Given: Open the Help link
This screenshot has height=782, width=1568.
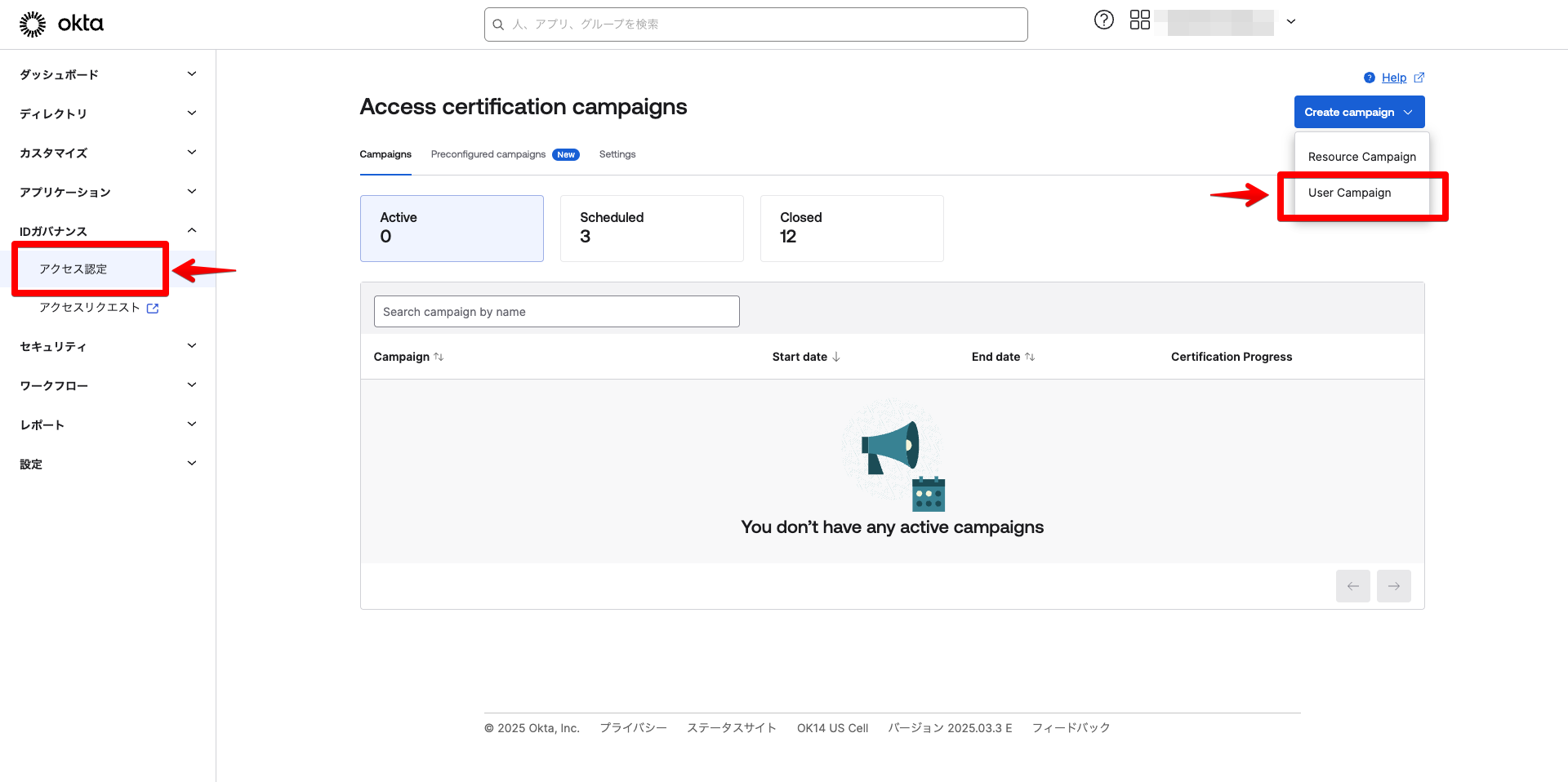Looking at the screenshot, I should 1394,78.
